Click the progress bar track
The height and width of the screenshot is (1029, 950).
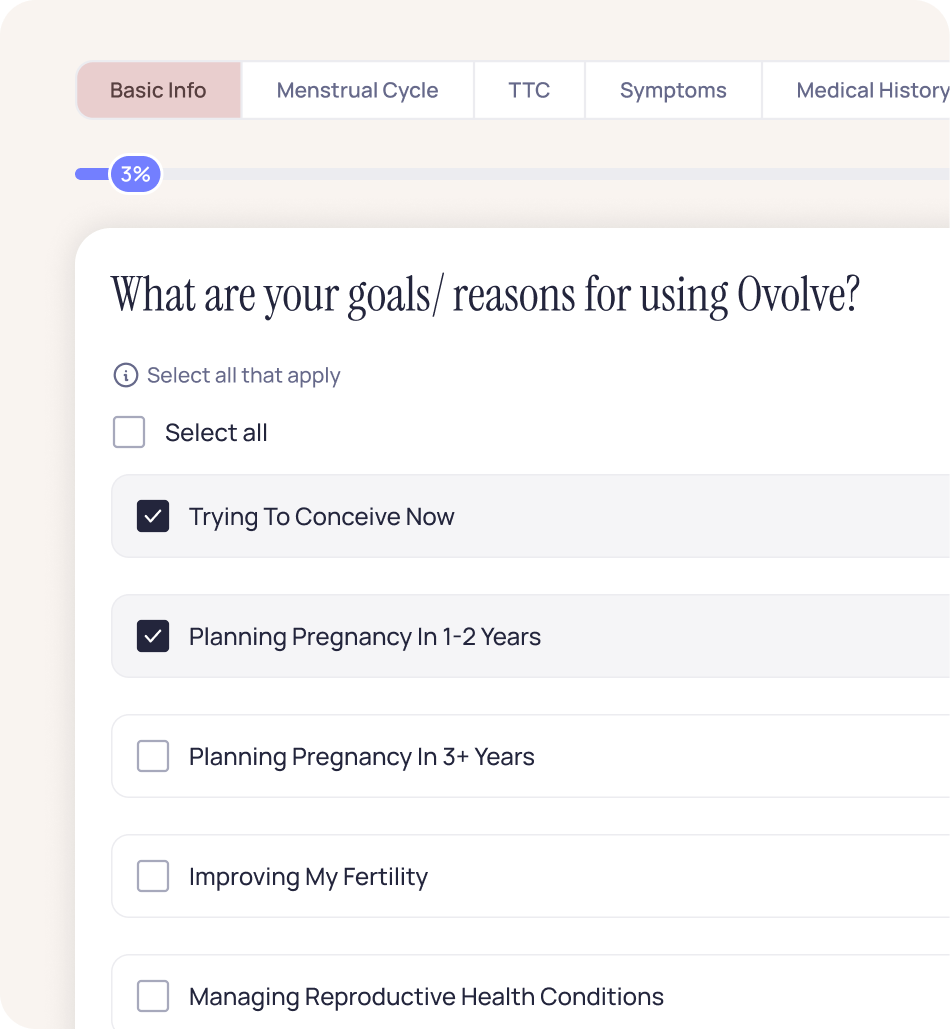(550, 175)
